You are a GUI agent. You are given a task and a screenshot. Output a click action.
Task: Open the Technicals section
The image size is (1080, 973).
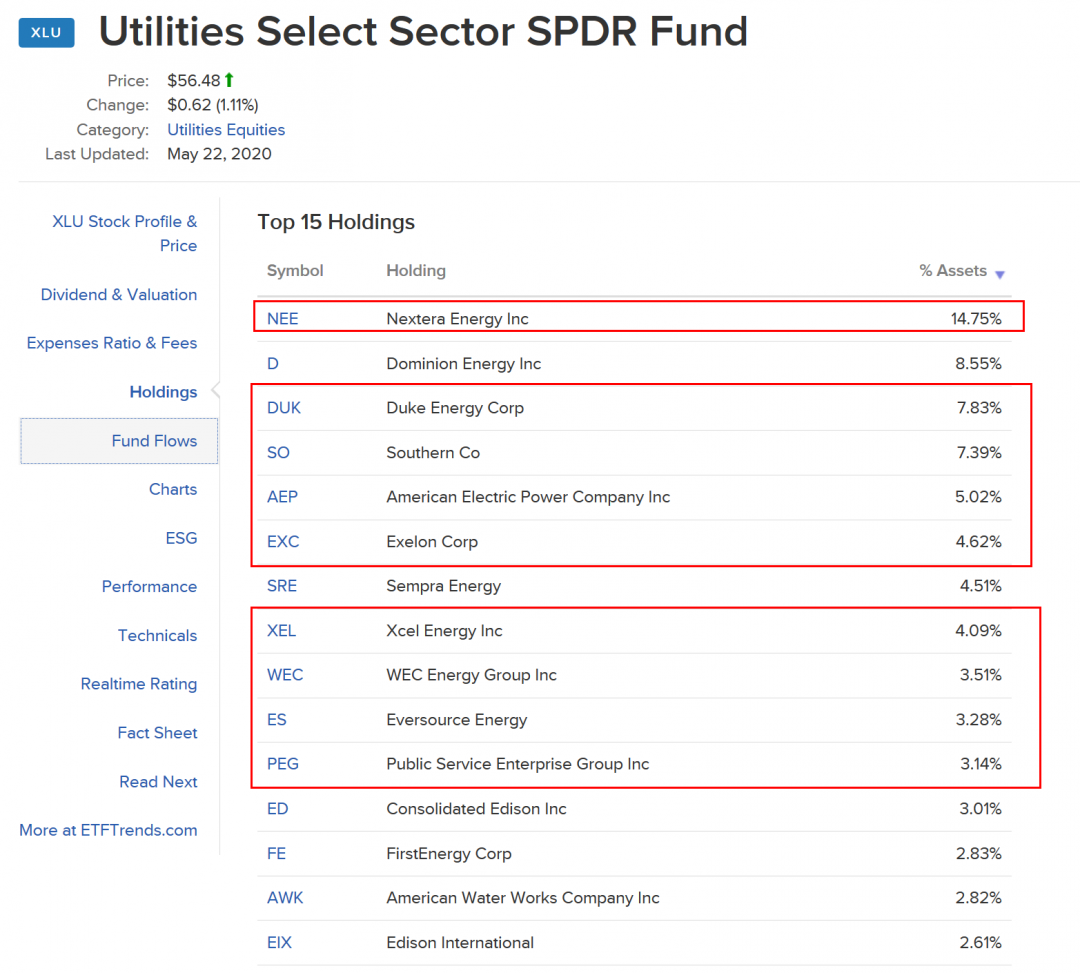[157, 636]
